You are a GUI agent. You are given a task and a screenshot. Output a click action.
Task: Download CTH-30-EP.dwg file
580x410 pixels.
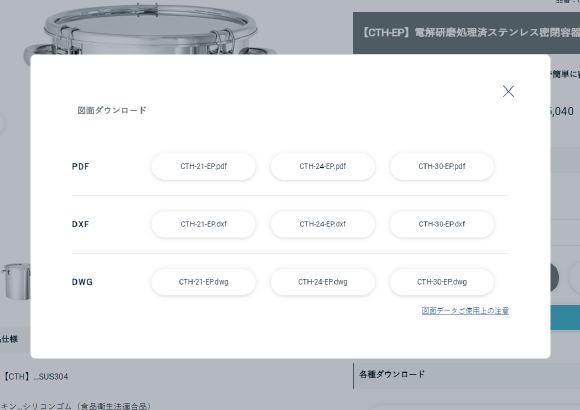pos(442,282)
